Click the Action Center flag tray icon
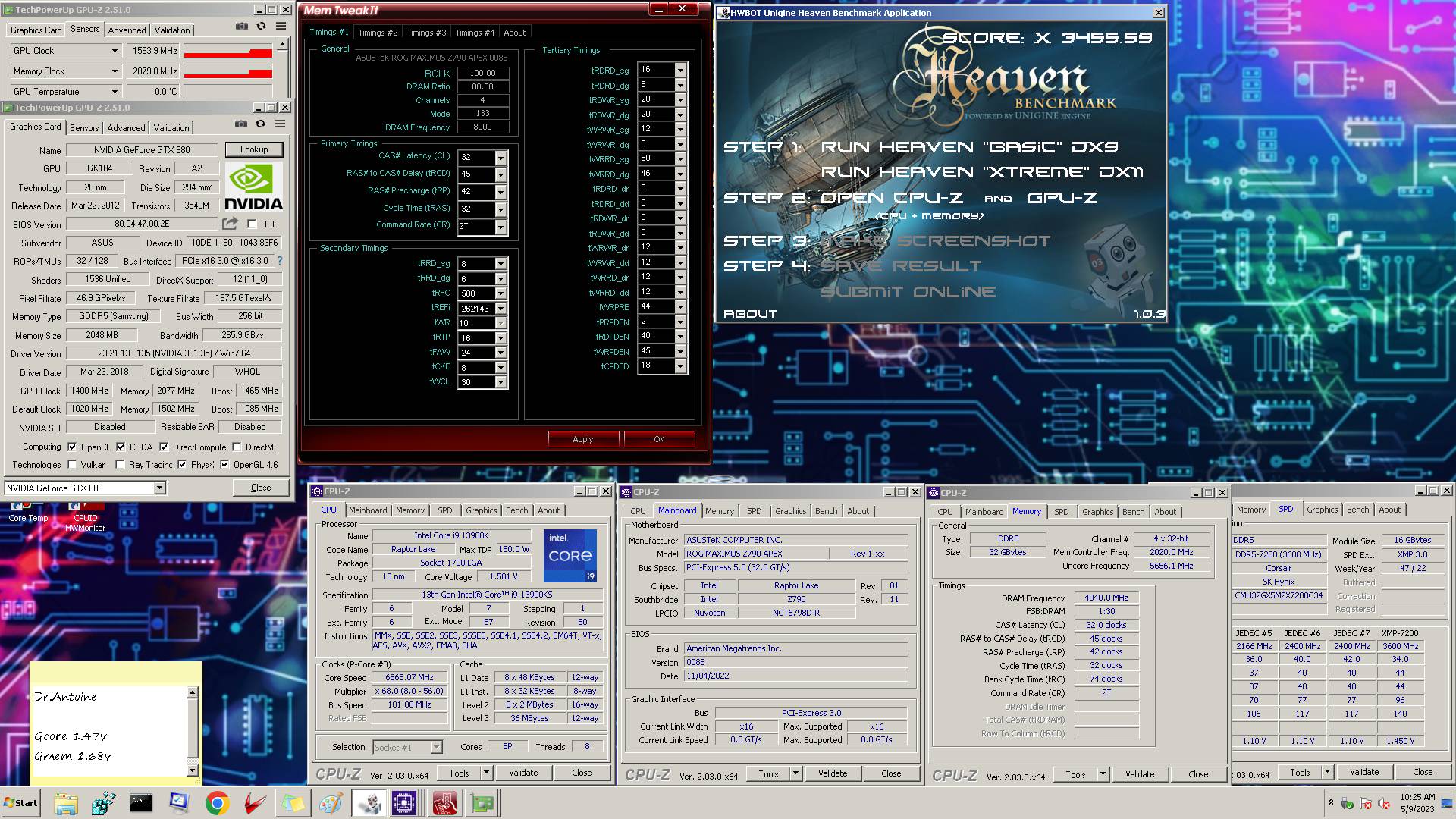The height and width of the screenshot is (819, 1456). pyautogui.click(x=1367, y=804)
